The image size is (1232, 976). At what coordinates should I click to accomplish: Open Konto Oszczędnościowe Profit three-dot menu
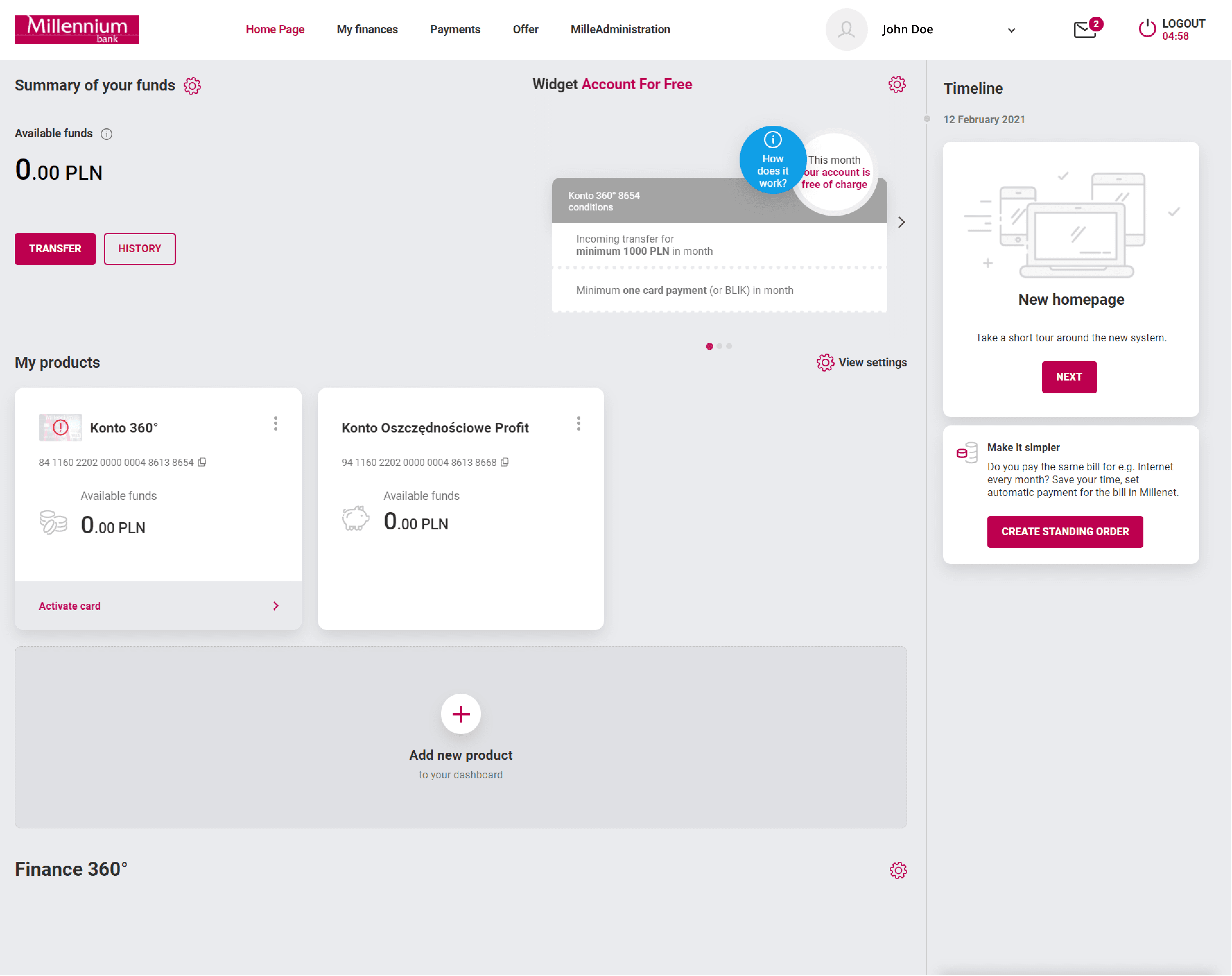coord(578,423)
